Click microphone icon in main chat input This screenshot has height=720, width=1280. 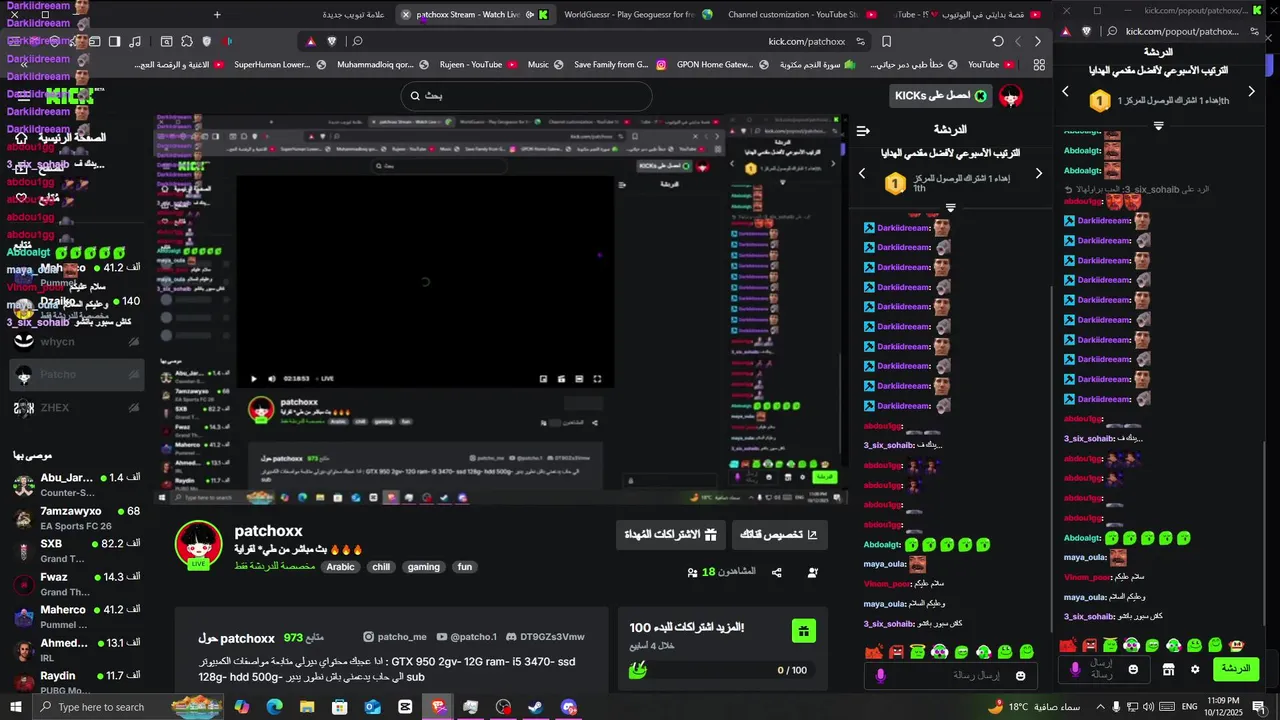pos(880,676)
